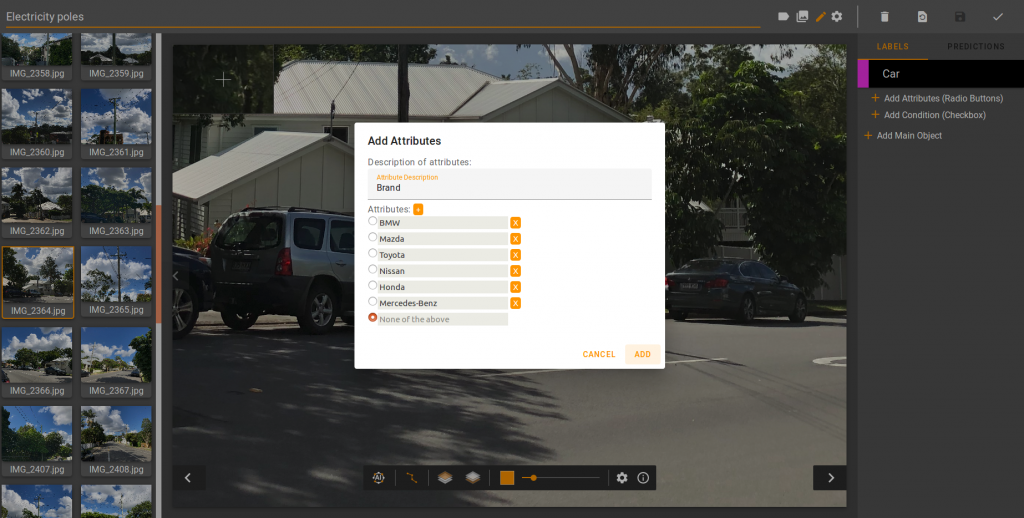Click the second layers stack icon
Viewport: 1024px width, 518px height.
click(473, 478)
